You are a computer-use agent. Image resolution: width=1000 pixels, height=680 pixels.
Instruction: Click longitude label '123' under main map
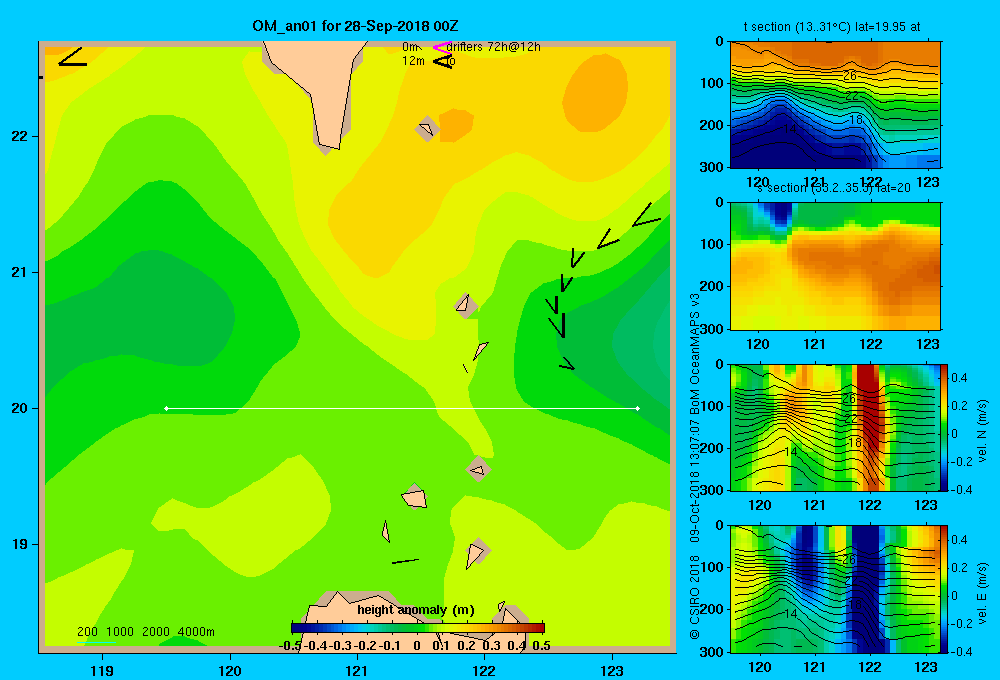[x=612, y=670]
